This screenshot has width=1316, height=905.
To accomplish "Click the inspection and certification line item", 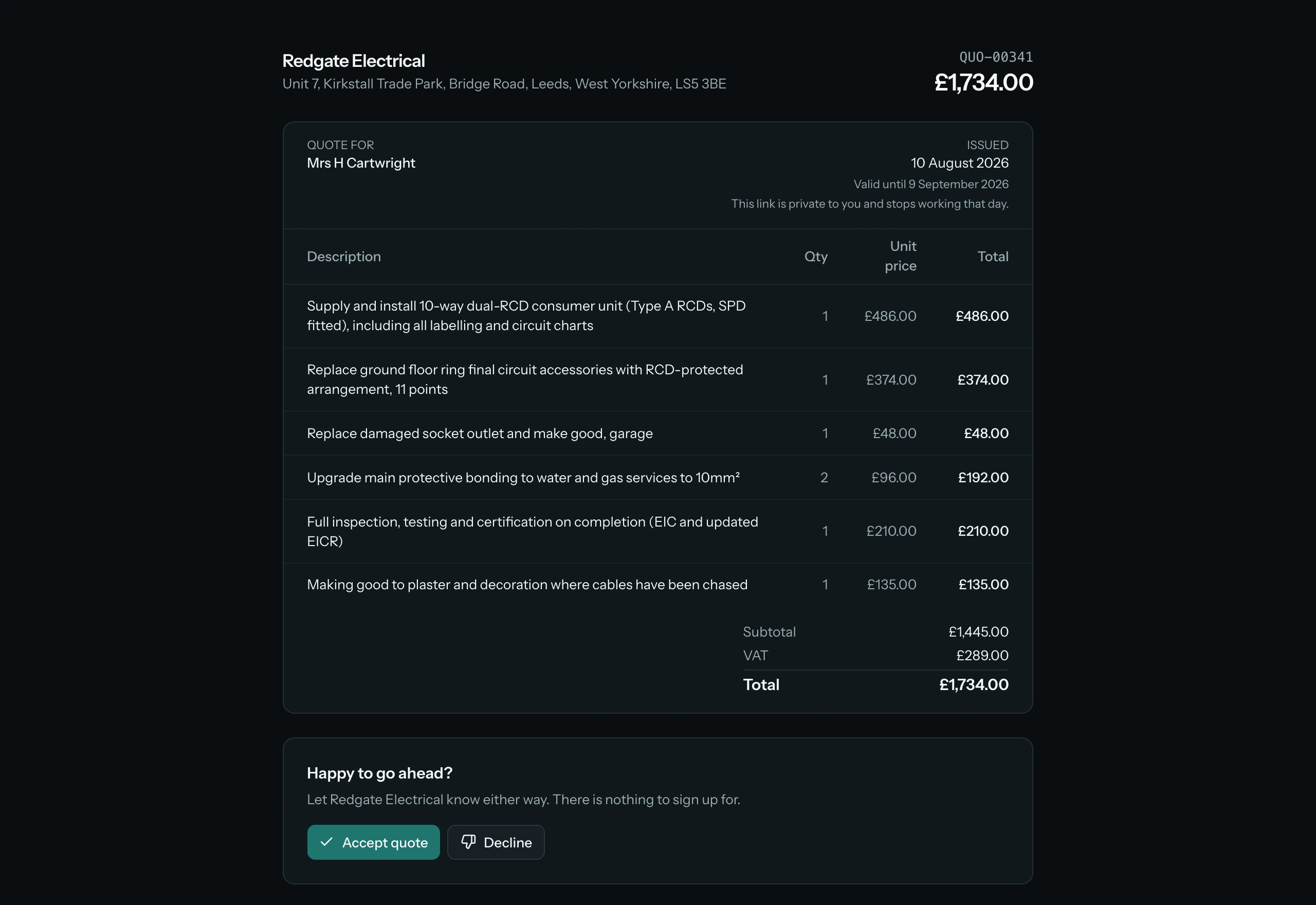I will coord(657,531).
